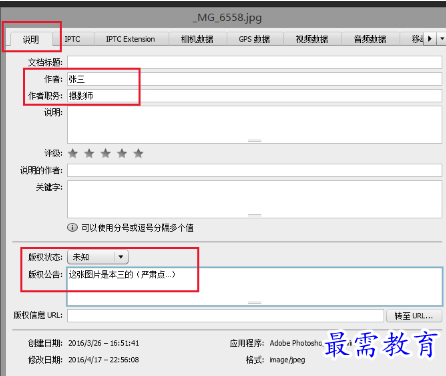Click the application value Adobe Photoshop
The image size is (446, 376).
296,343
